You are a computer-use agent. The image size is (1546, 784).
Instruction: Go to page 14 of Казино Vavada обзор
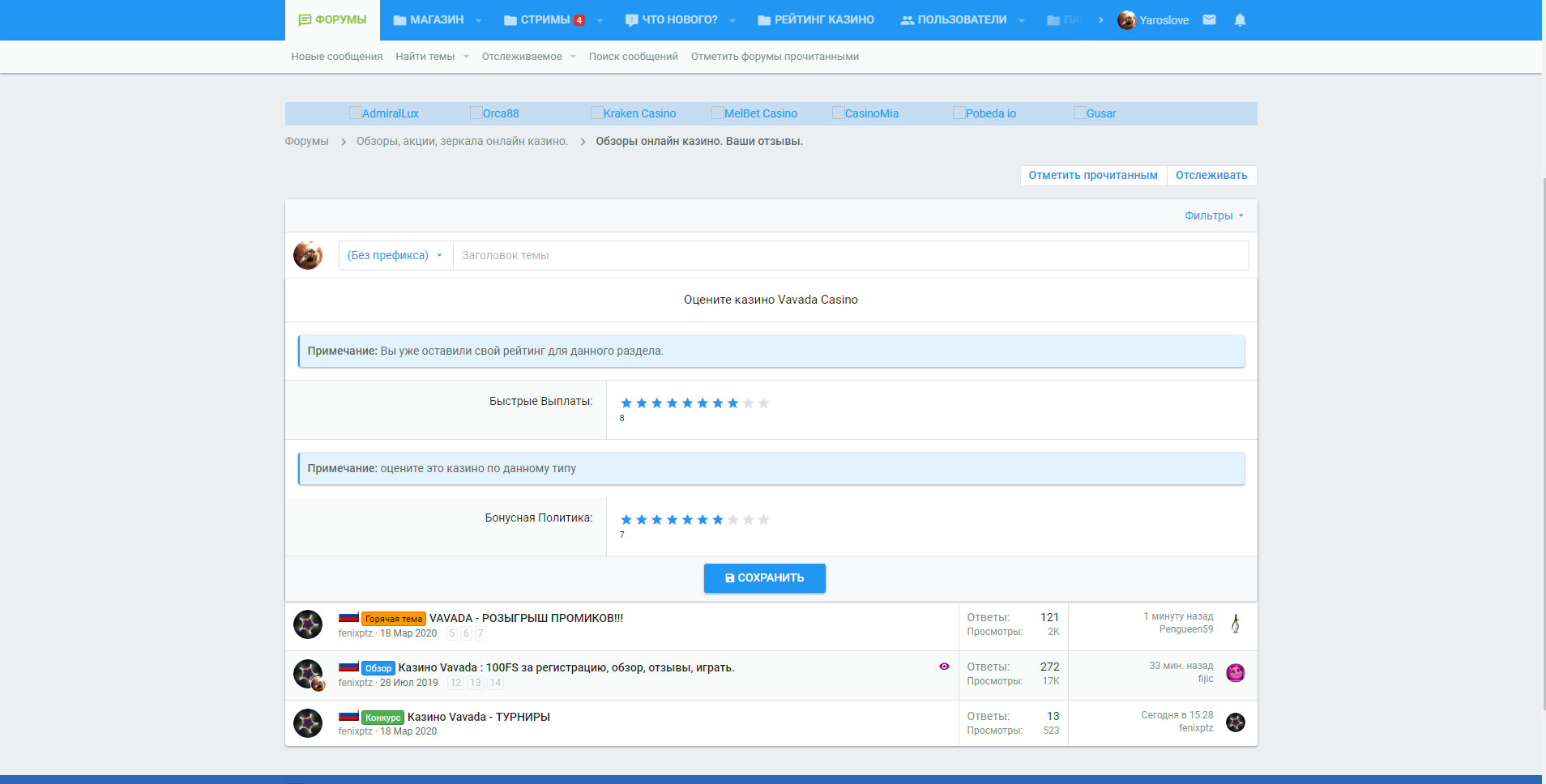496,683
